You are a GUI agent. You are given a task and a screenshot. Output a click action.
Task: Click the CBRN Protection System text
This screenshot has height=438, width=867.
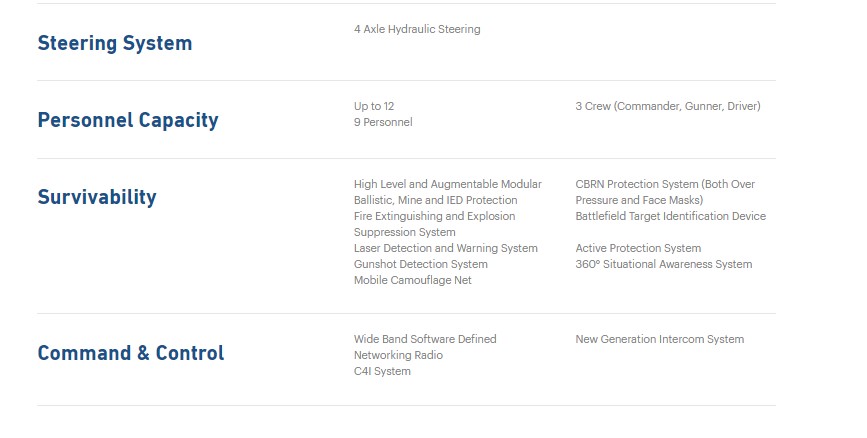pos(664,184)
